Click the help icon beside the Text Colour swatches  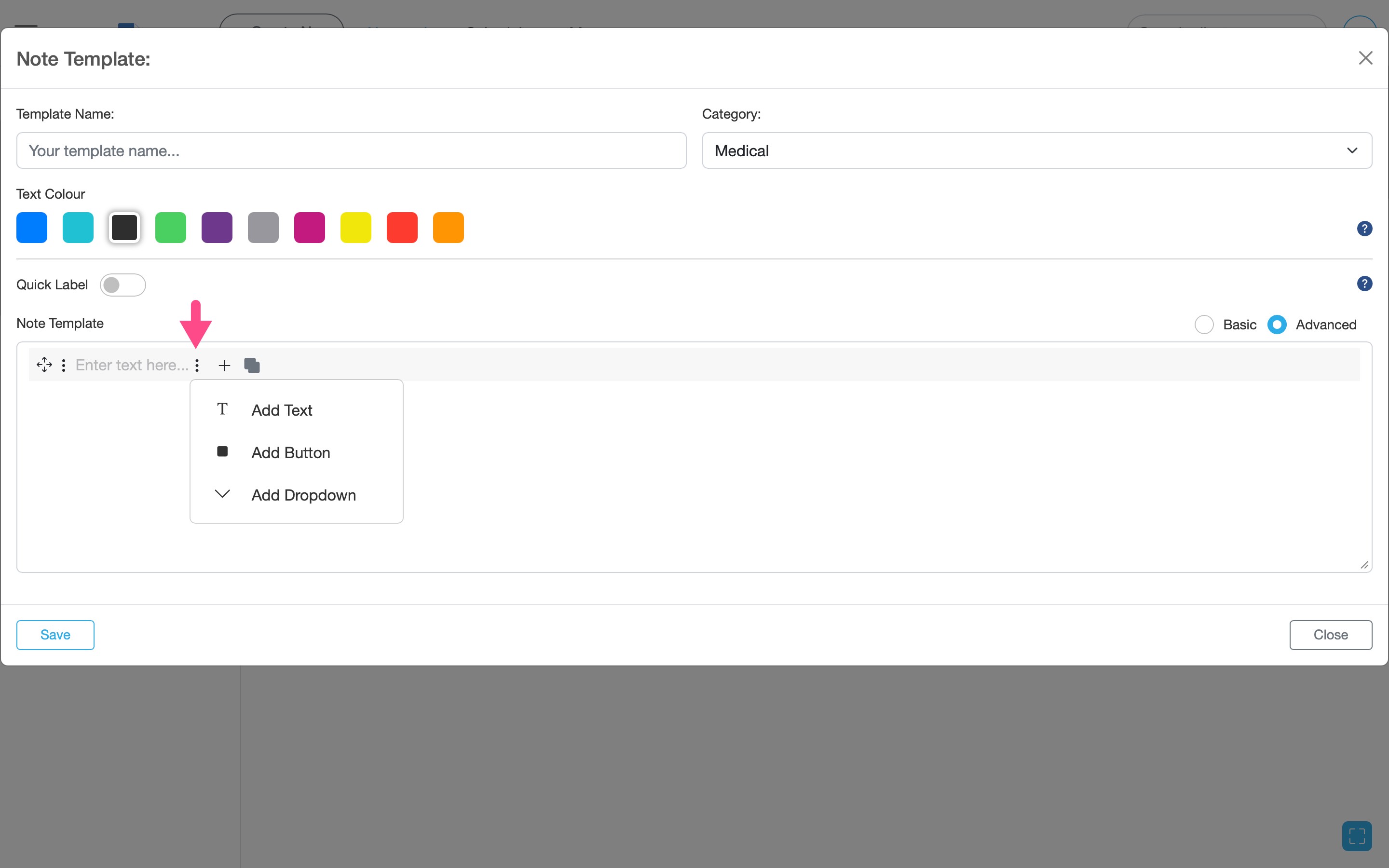tap(1364, 228)
